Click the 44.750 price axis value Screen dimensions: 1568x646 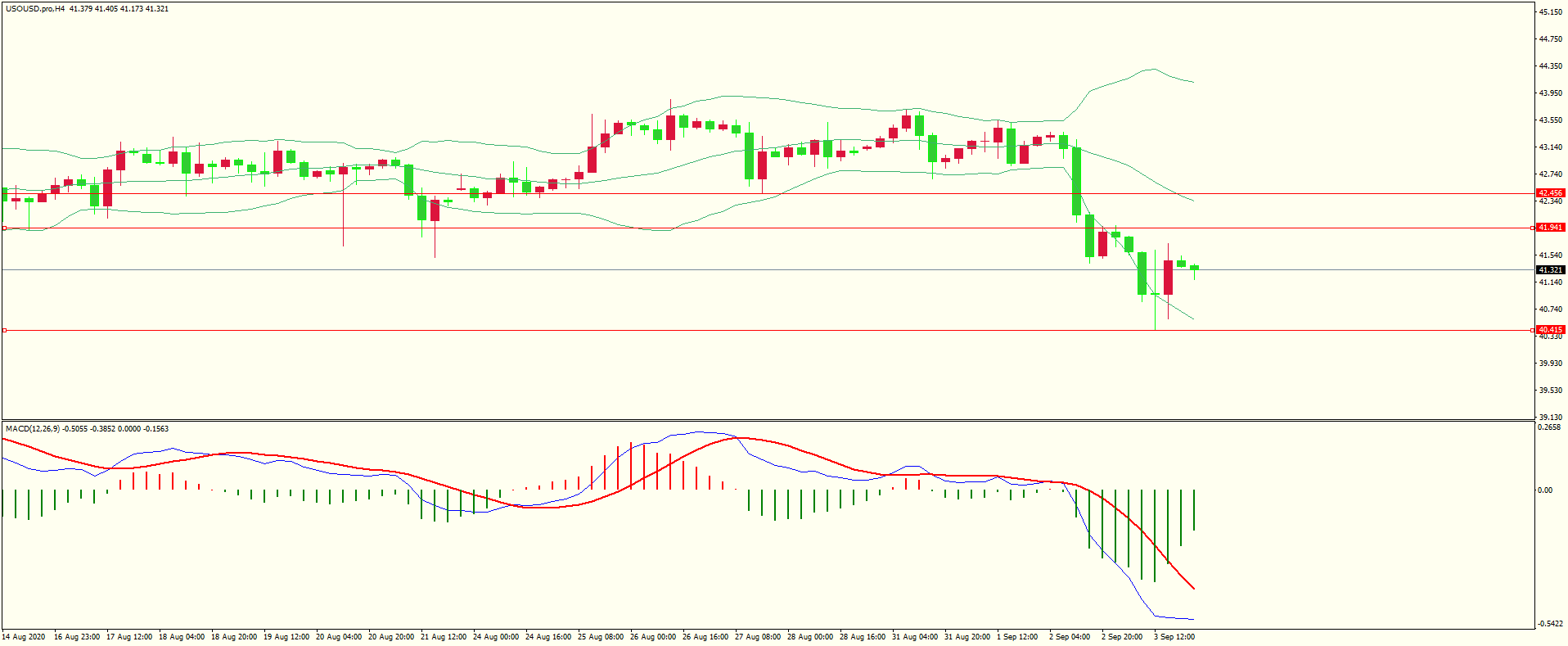pyautogui.click(x=1551, y=39)
